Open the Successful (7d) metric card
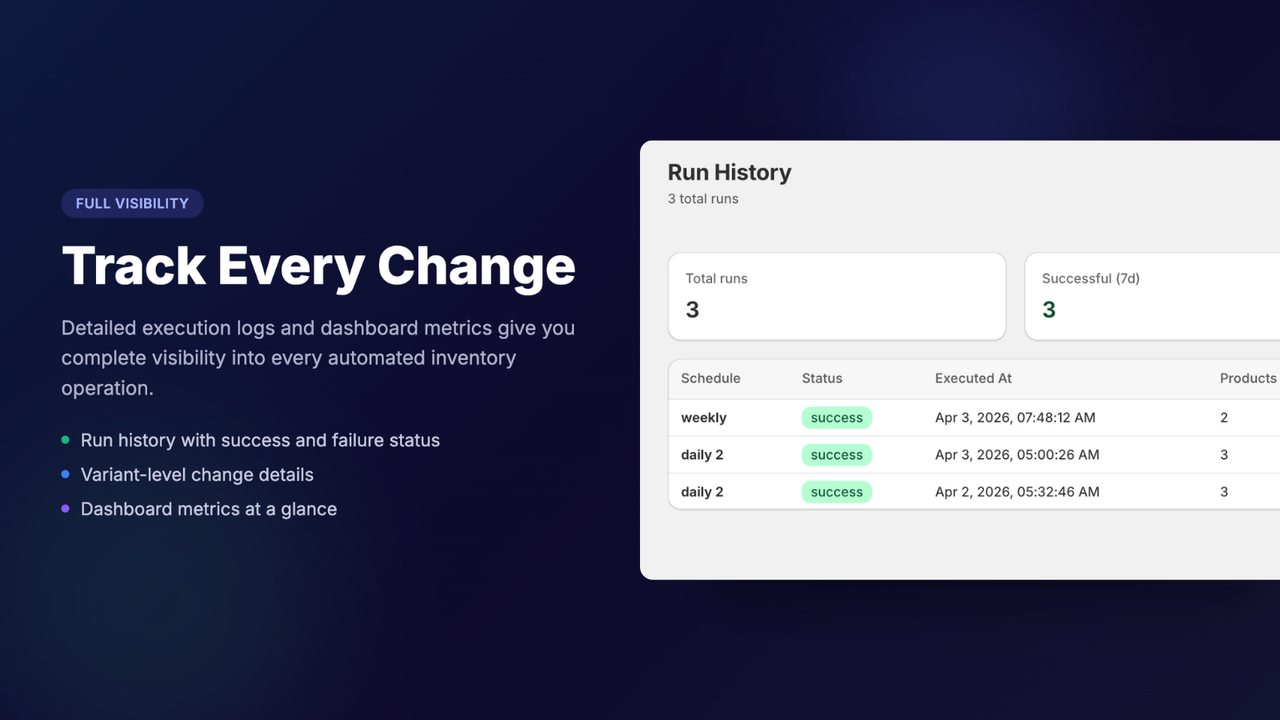Image resolution: width=1280 pixels, height=720 pixels. [1152, 296]
